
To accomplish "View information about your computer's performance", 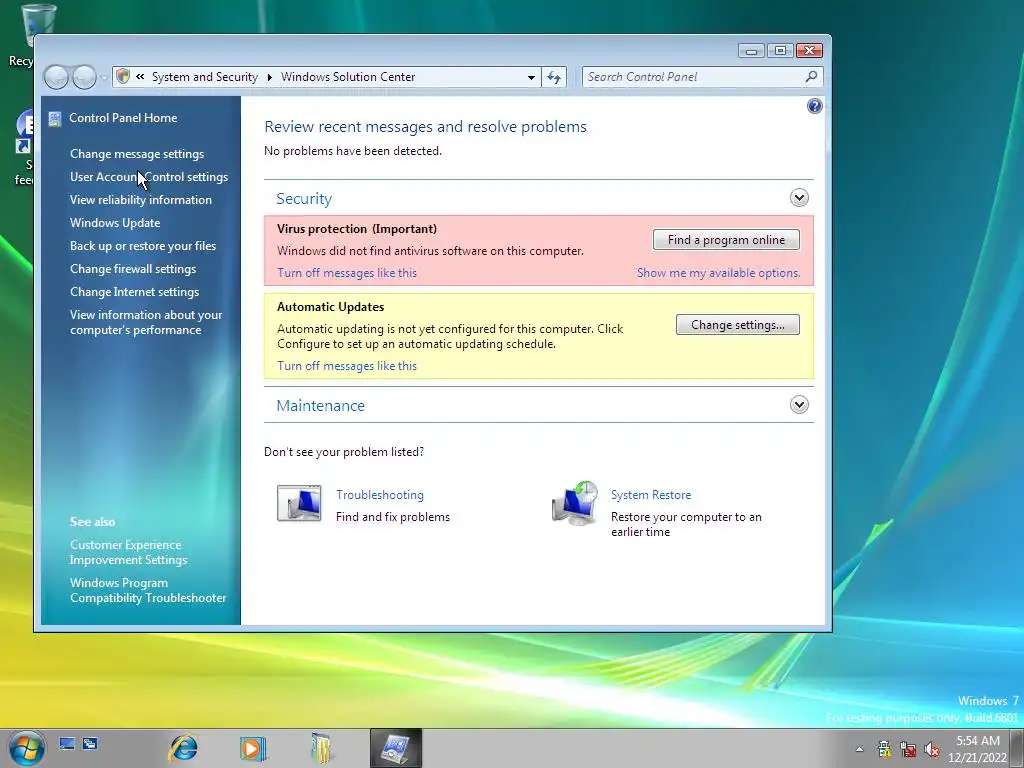I will pos(146,323).
